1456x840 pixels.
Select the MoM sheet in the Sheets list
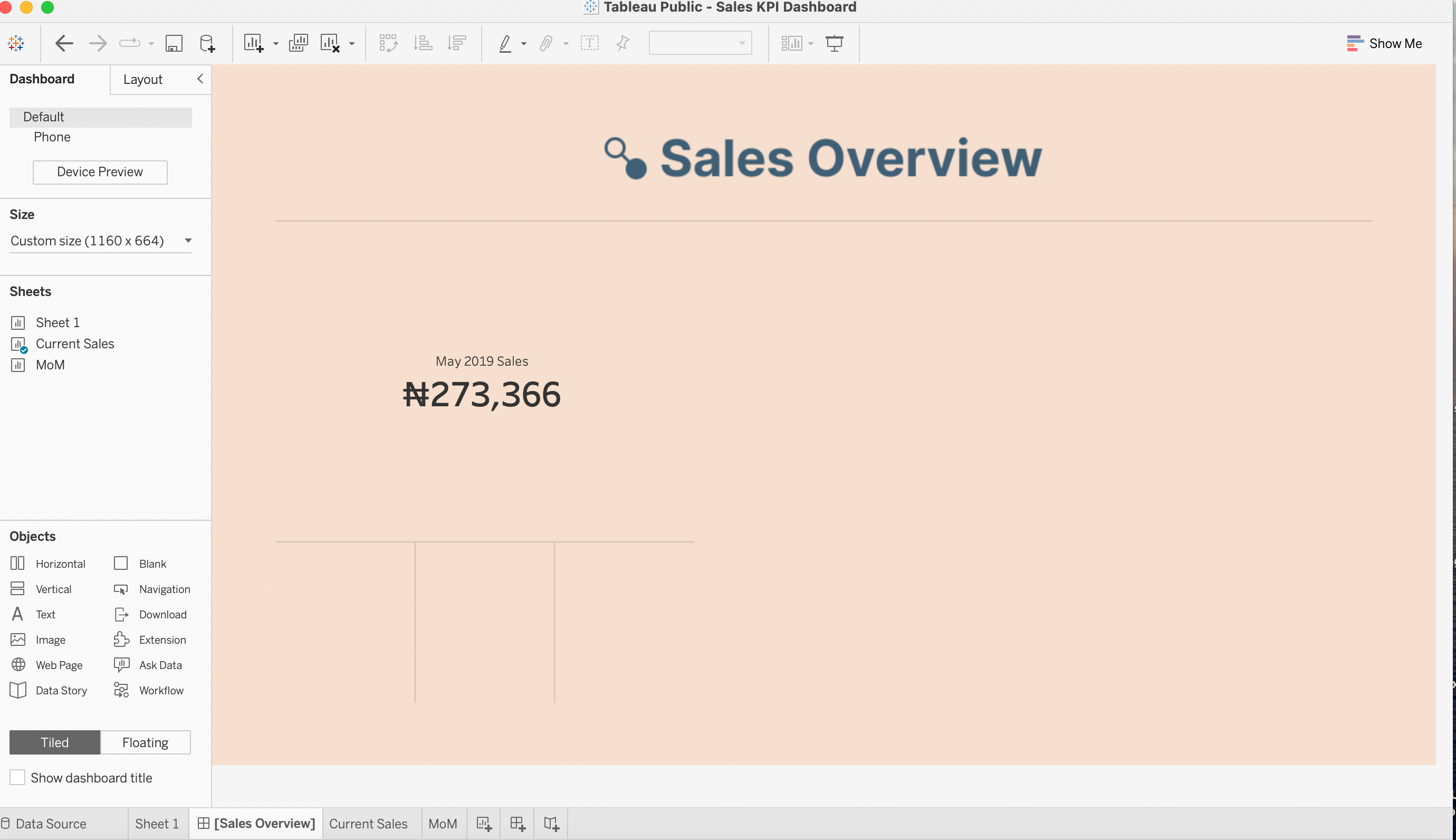(x=50, y=365)
